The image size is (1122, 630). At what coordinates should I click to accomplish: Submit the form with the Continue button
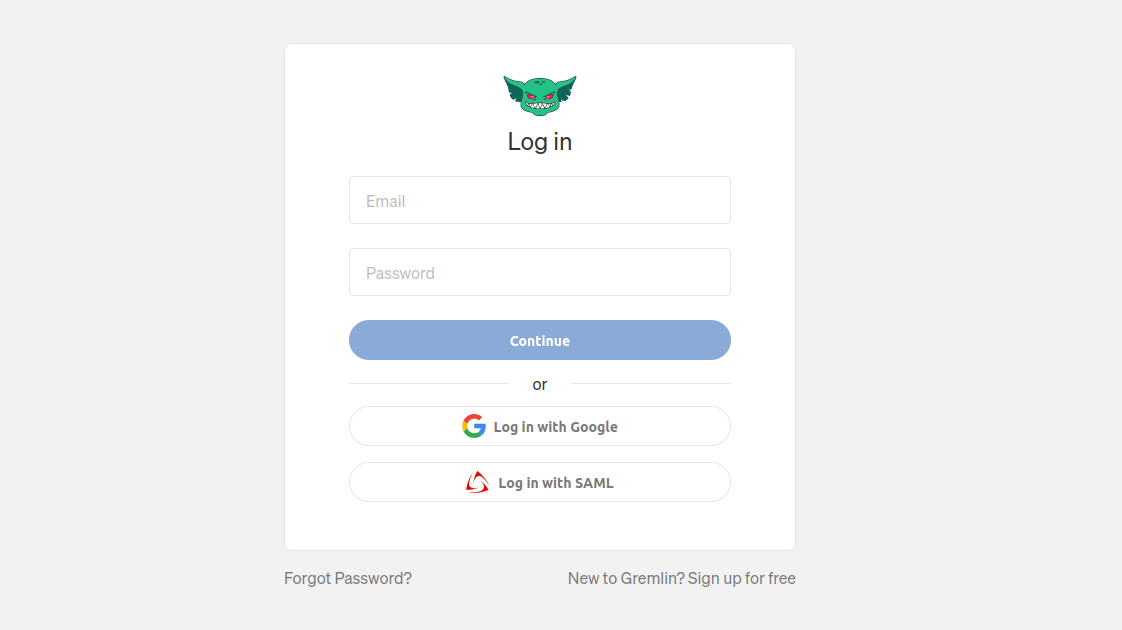(x=540, y=340)
